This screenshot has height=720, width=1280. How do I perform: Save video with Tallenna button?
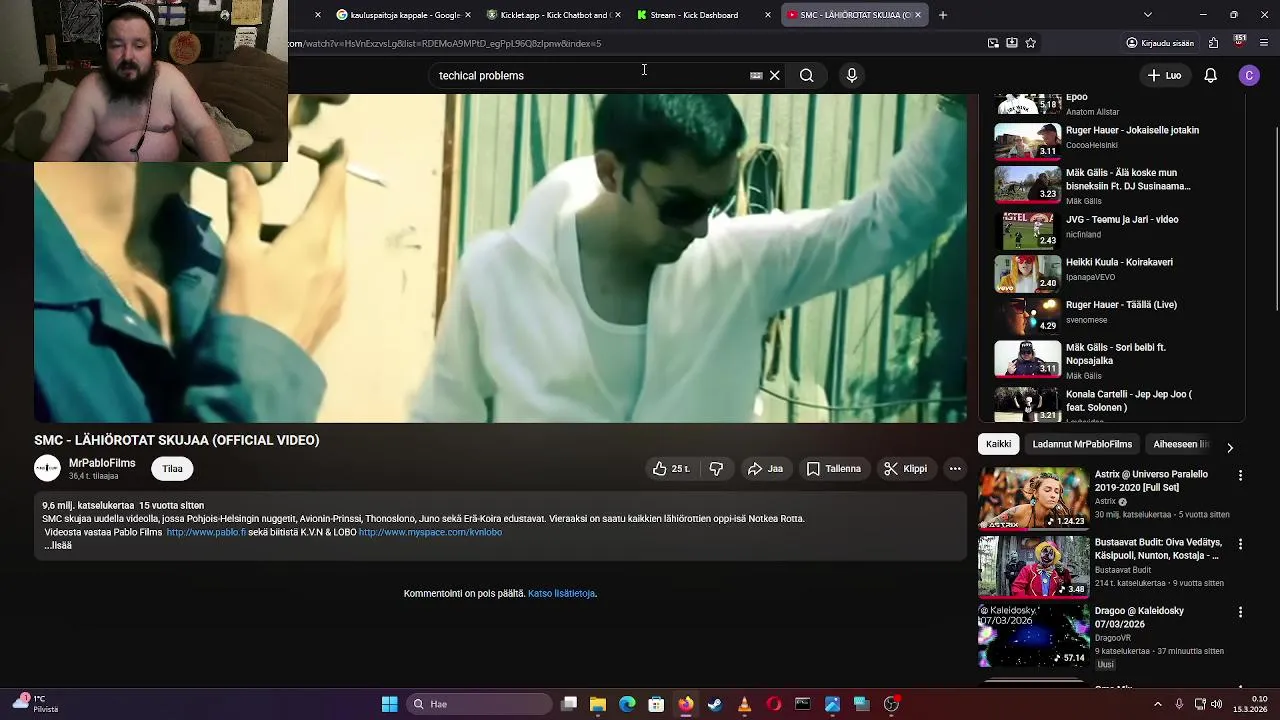tap(834, 468)
